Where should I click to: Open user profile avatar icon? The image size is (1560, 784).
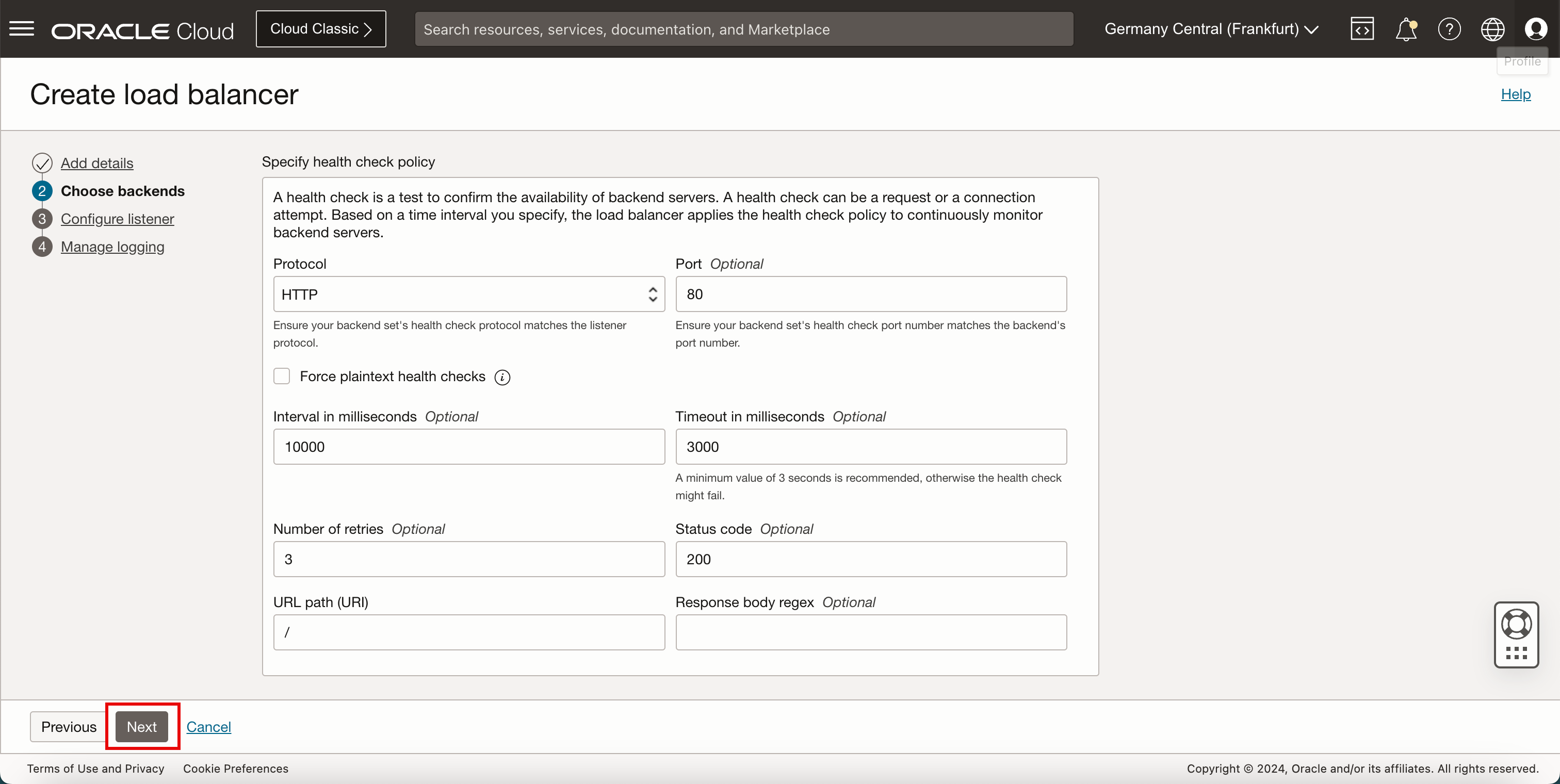[1536, 29]
